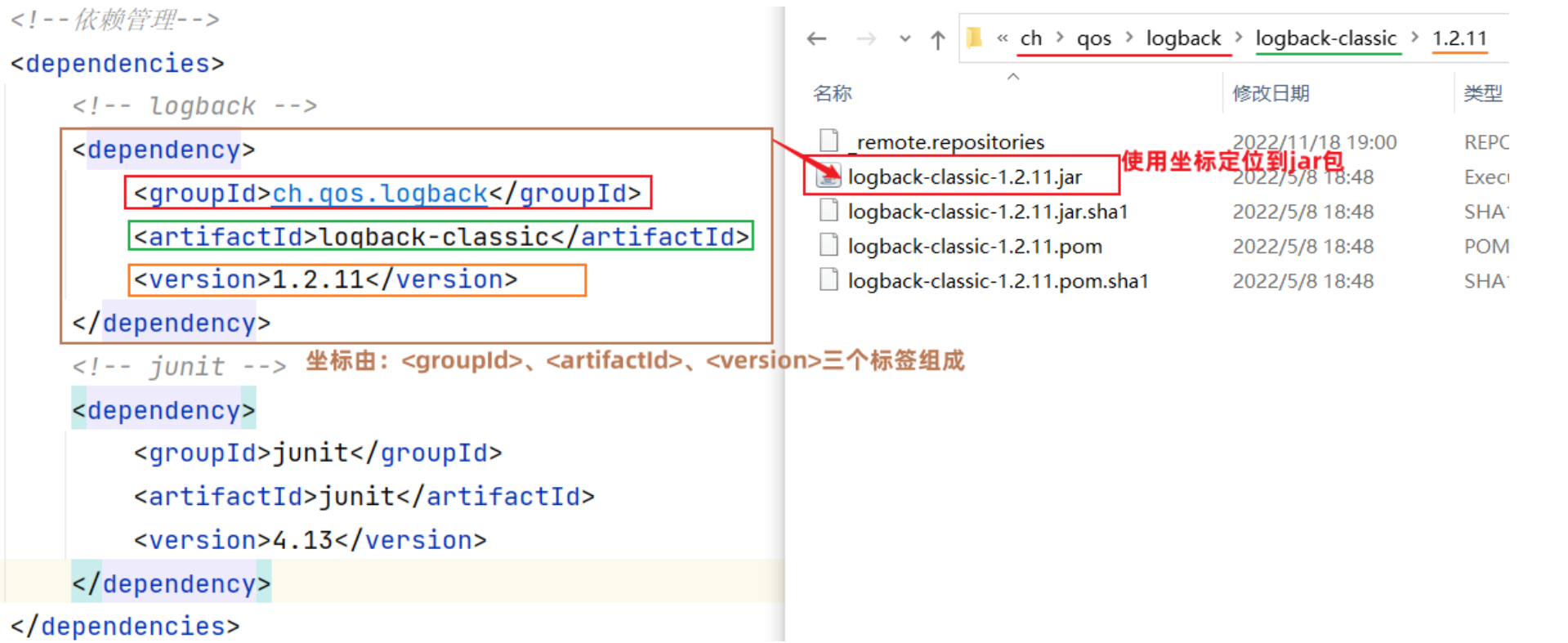Select logback-classic-1.2.11.pom.sha1 file

998,281
